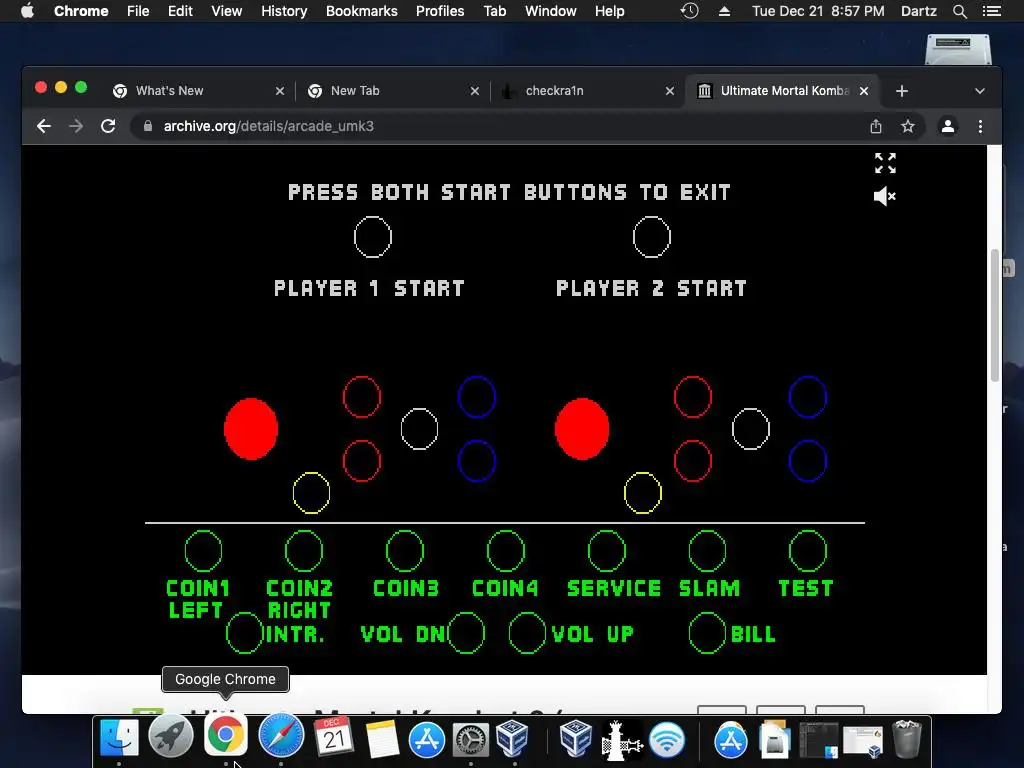View site info via the lock icon
The image size is (1024, 768).
[148, 126]
